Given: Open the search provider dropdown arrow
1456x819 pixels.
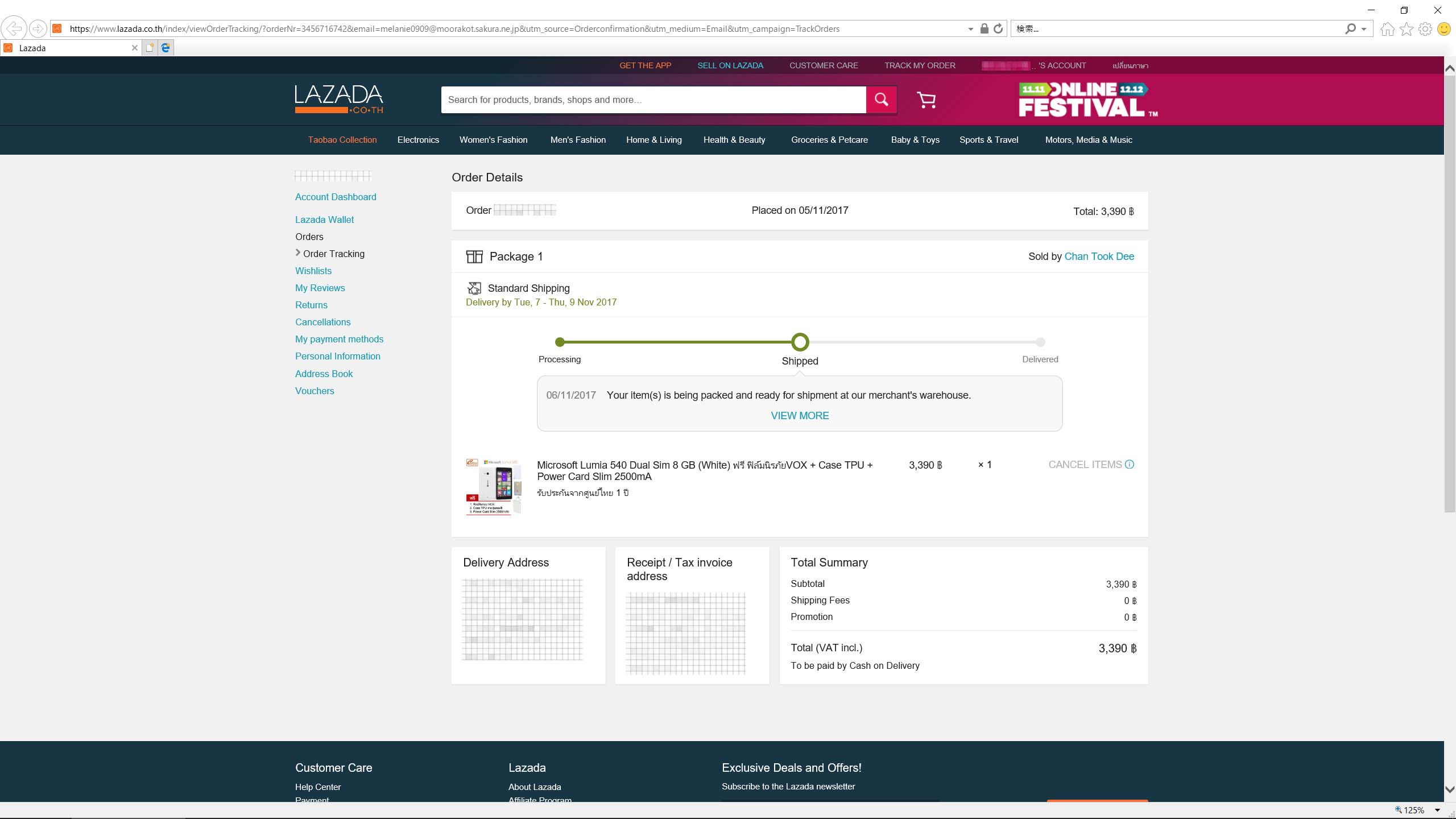Looking at the screenshot, I should pyautogui.click(x=1364, y=29).
